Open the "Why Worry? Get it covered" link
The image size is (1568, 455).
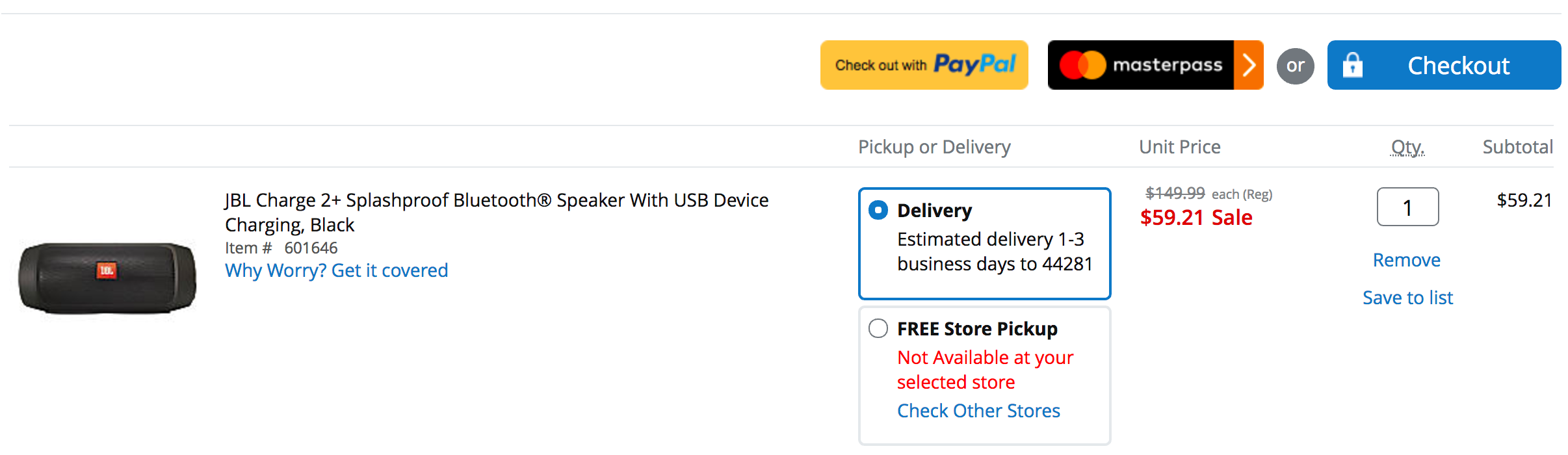tap(336, 270)
